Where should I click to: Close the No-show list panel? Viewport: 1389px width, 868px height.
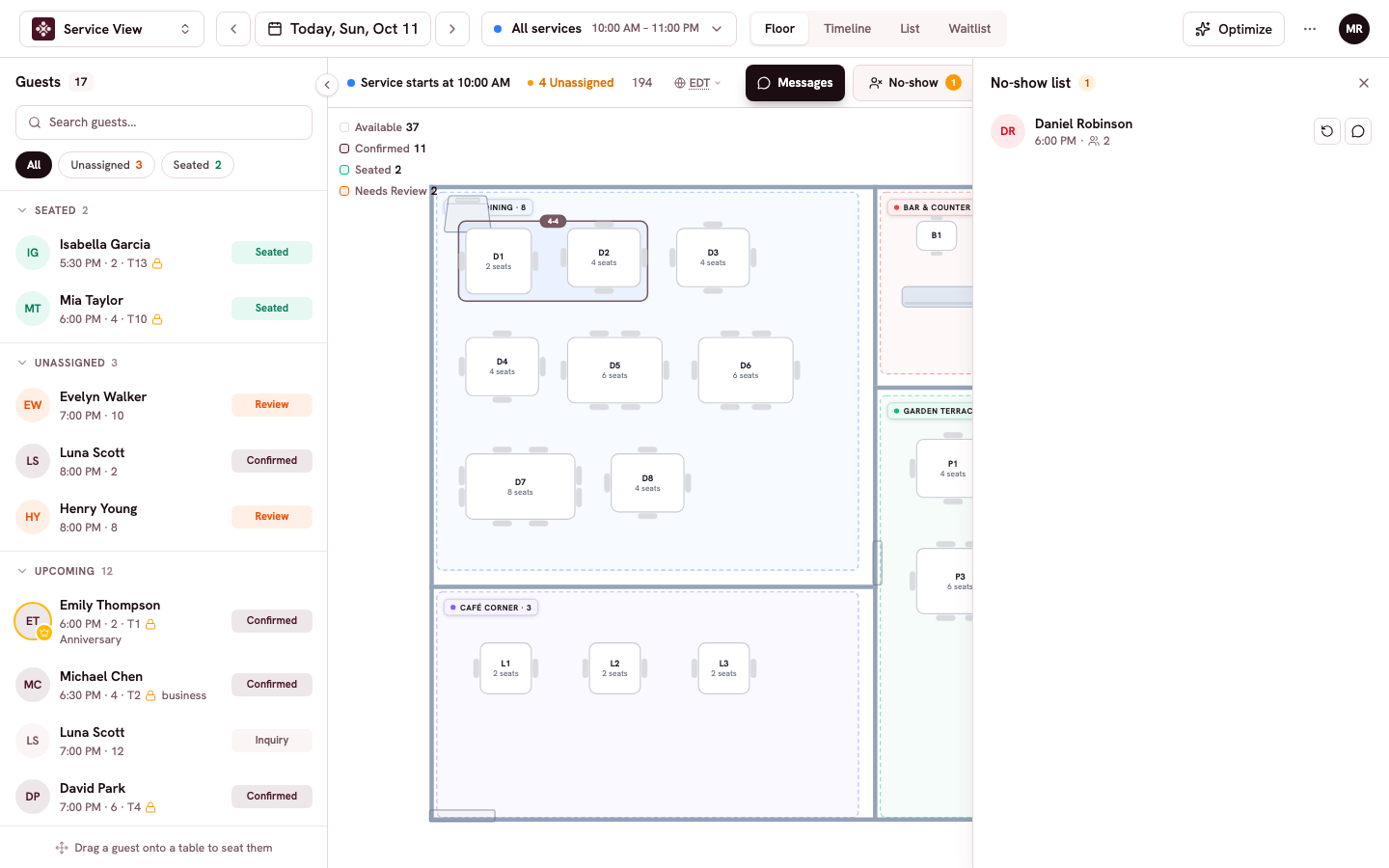[x=1364, y=83]
